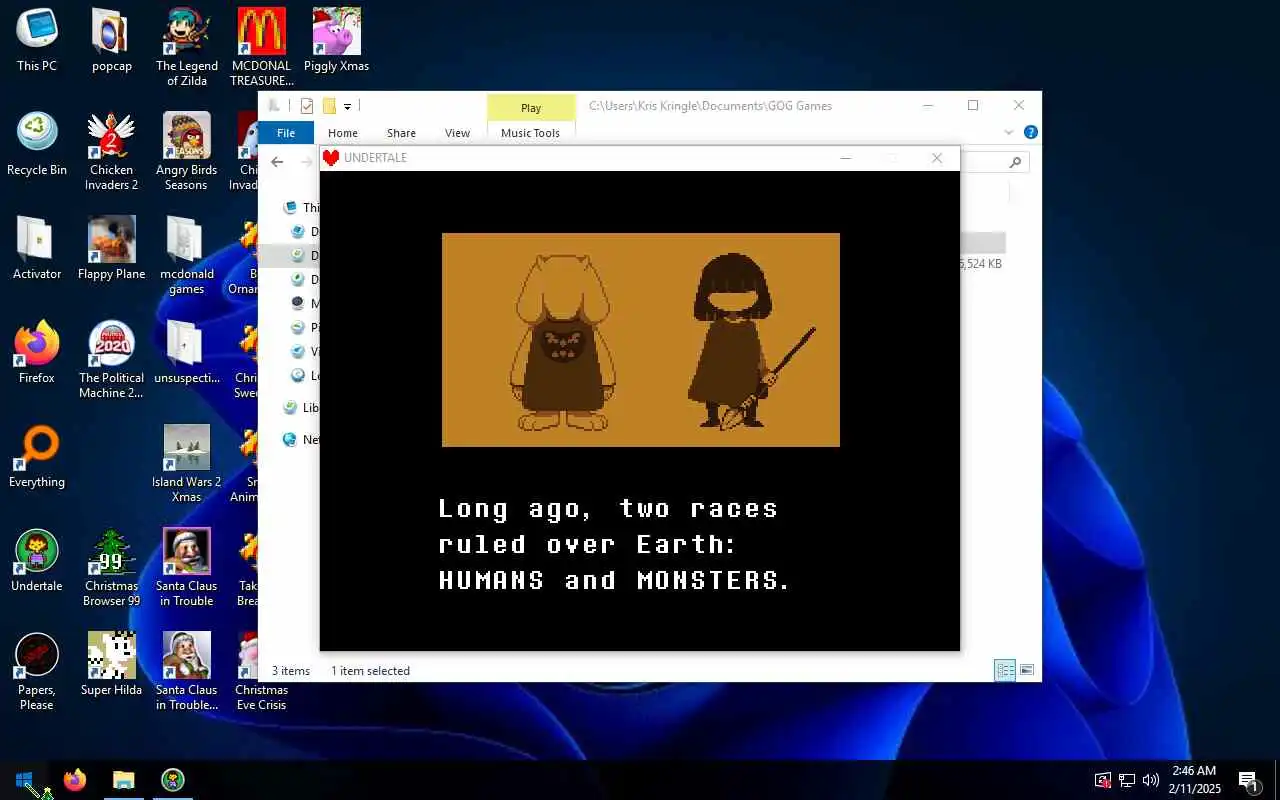Click New Folder icon in Explorer quick access toolbar
The image size is (1280, 800).
coord(328,106)
